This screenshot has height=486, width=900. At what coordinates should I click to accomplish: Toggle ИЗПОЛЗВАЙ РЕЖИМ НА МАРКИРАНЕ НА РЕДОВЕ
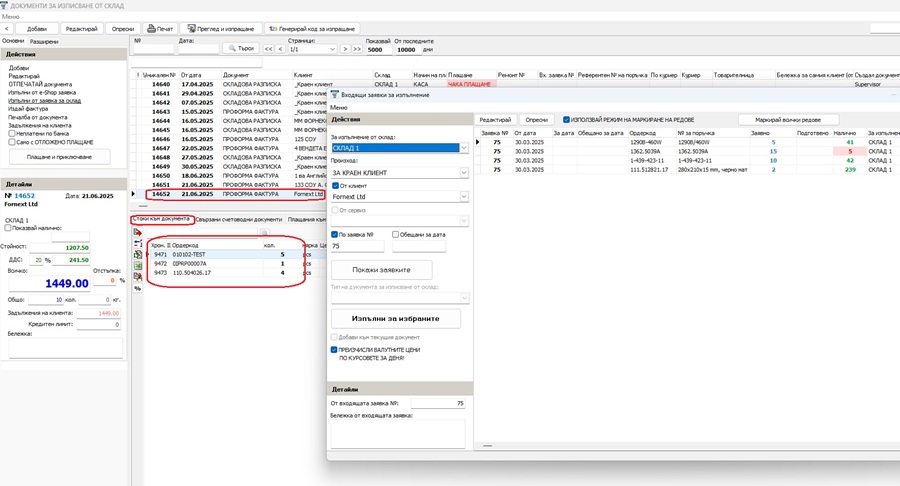(x=567, y=120)
